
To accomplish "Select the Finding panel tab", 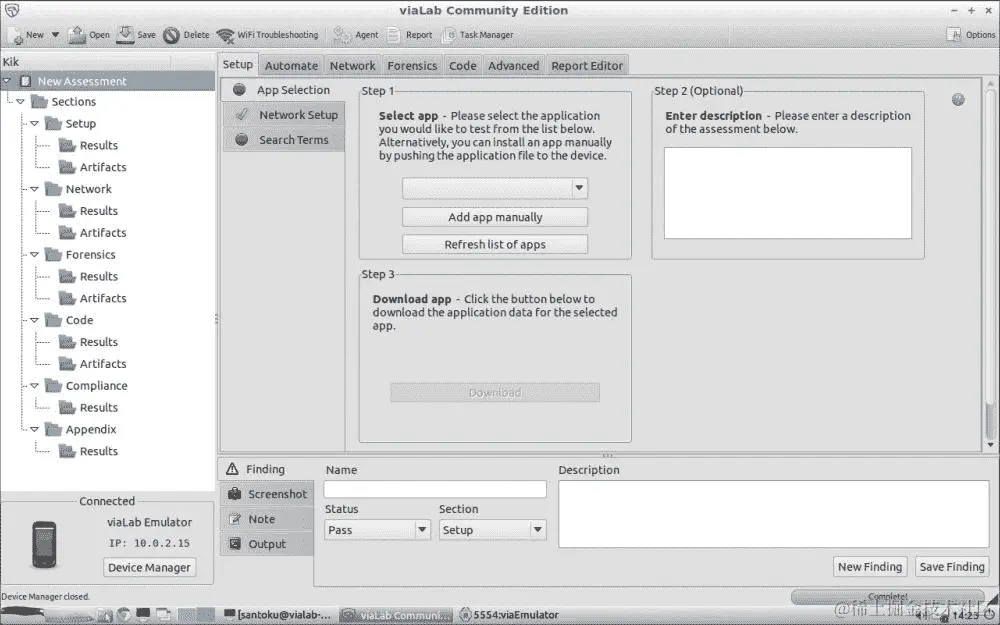I will click(x=266, y=469).
